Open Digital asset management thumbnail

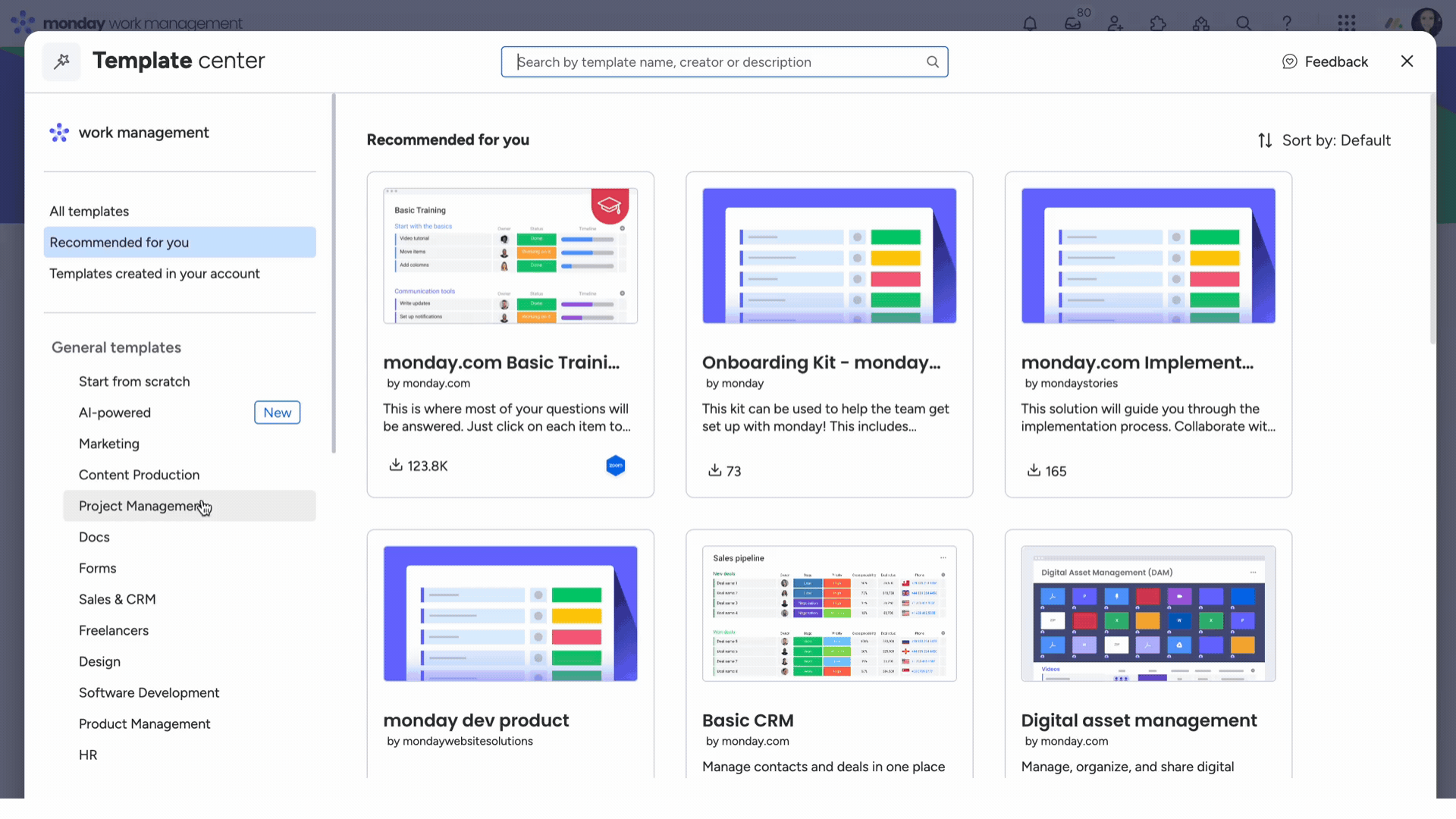1148,613
